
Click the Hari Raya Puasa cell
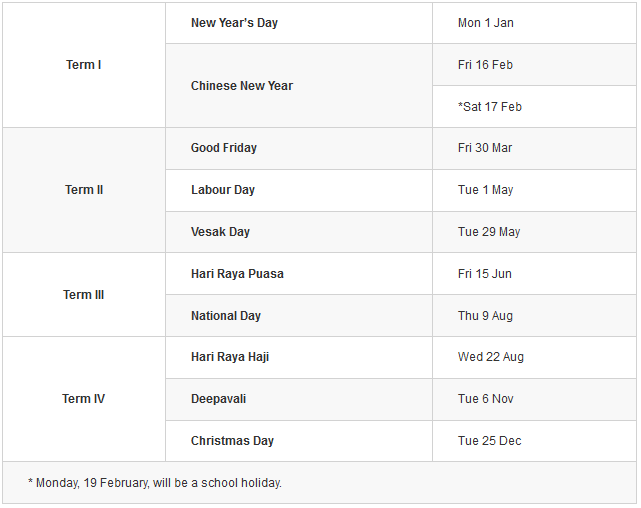click(237, 274)
